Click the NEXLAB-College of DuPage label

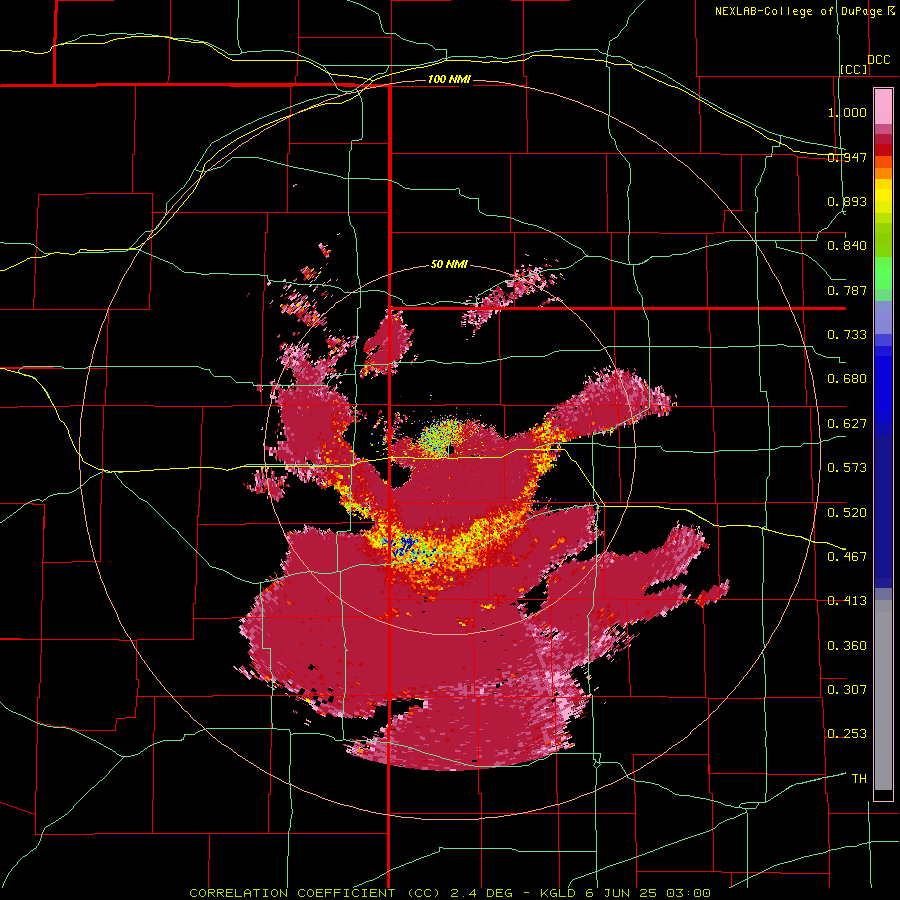point(798,11)
